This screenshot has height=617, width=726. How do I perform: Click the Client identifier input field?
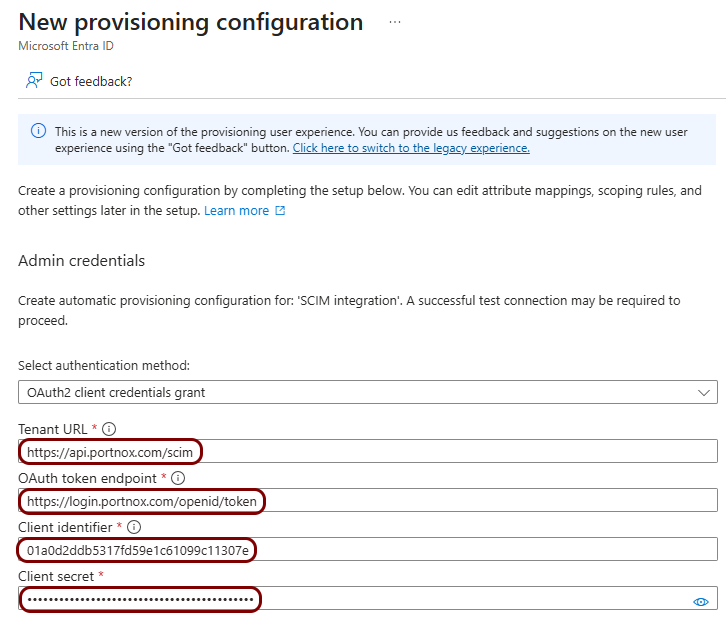click(368, 549)
